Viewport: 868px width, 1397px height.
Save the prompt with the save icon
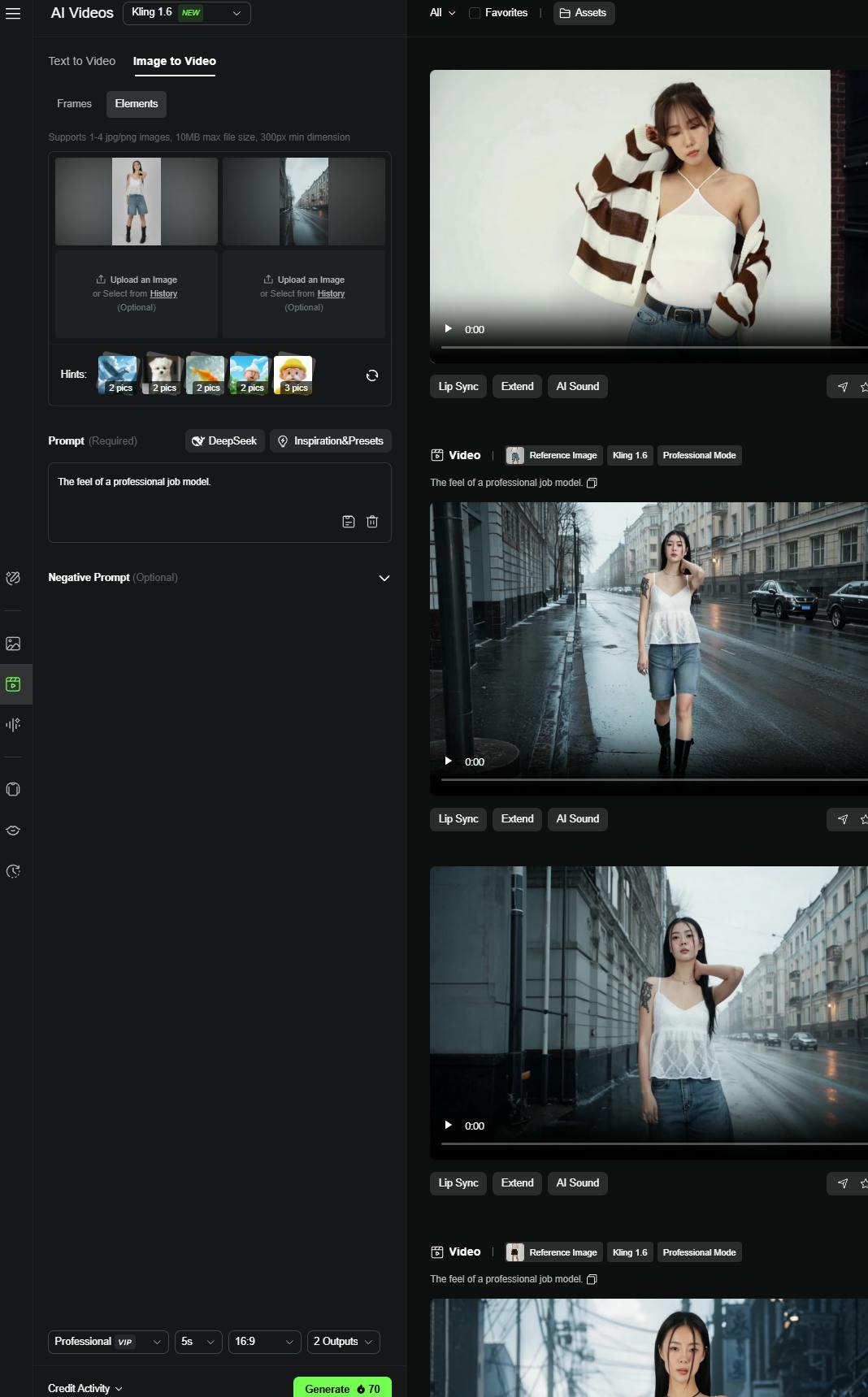(x=349, y=522)
